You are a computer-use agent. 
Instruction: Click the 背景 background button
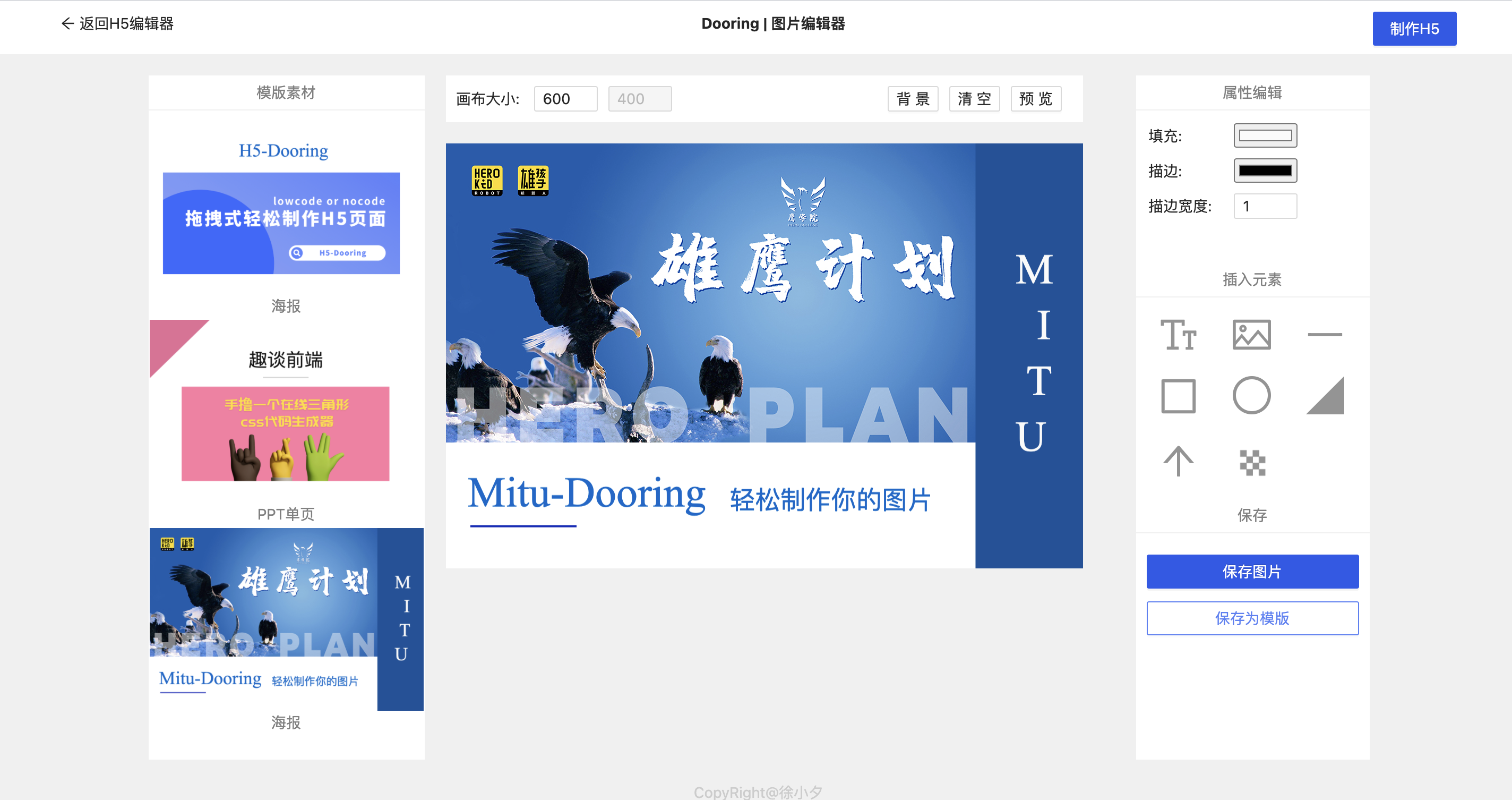coord(913,99)
